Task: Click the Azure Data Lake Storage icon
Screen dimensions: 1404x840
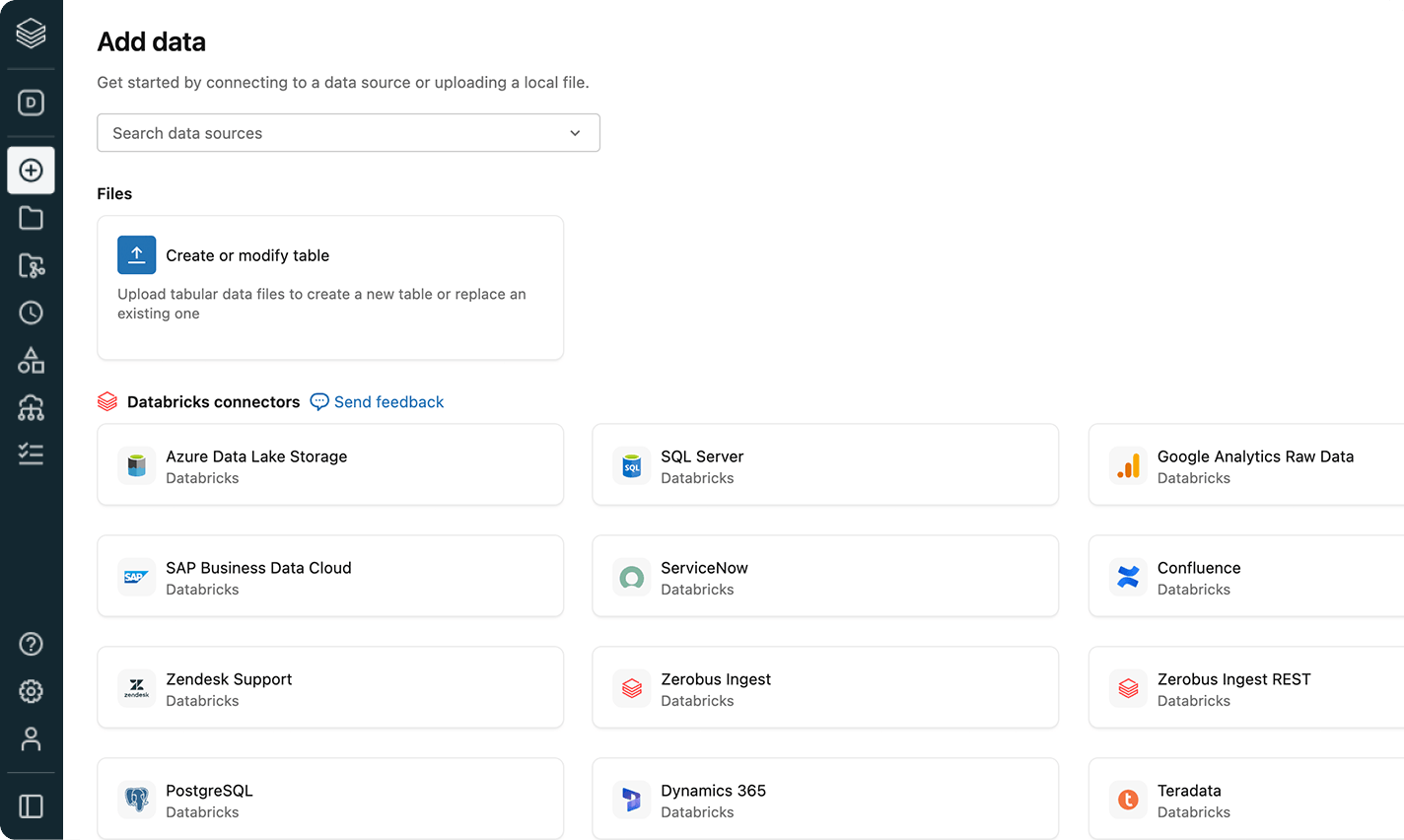Action: click(137, 465)
